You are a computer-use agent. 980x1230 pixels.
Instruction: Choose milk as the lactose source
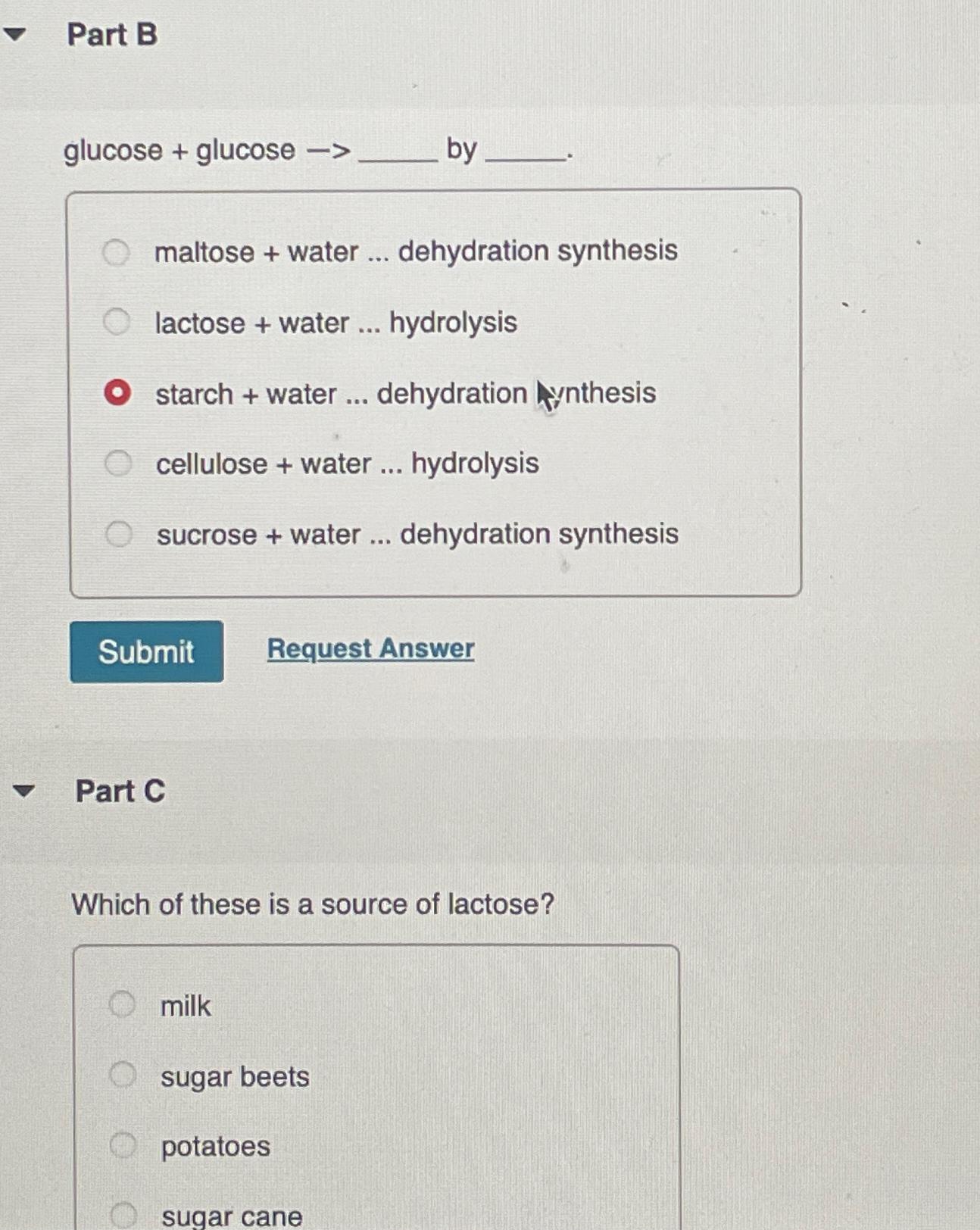tap(123, 1006)
